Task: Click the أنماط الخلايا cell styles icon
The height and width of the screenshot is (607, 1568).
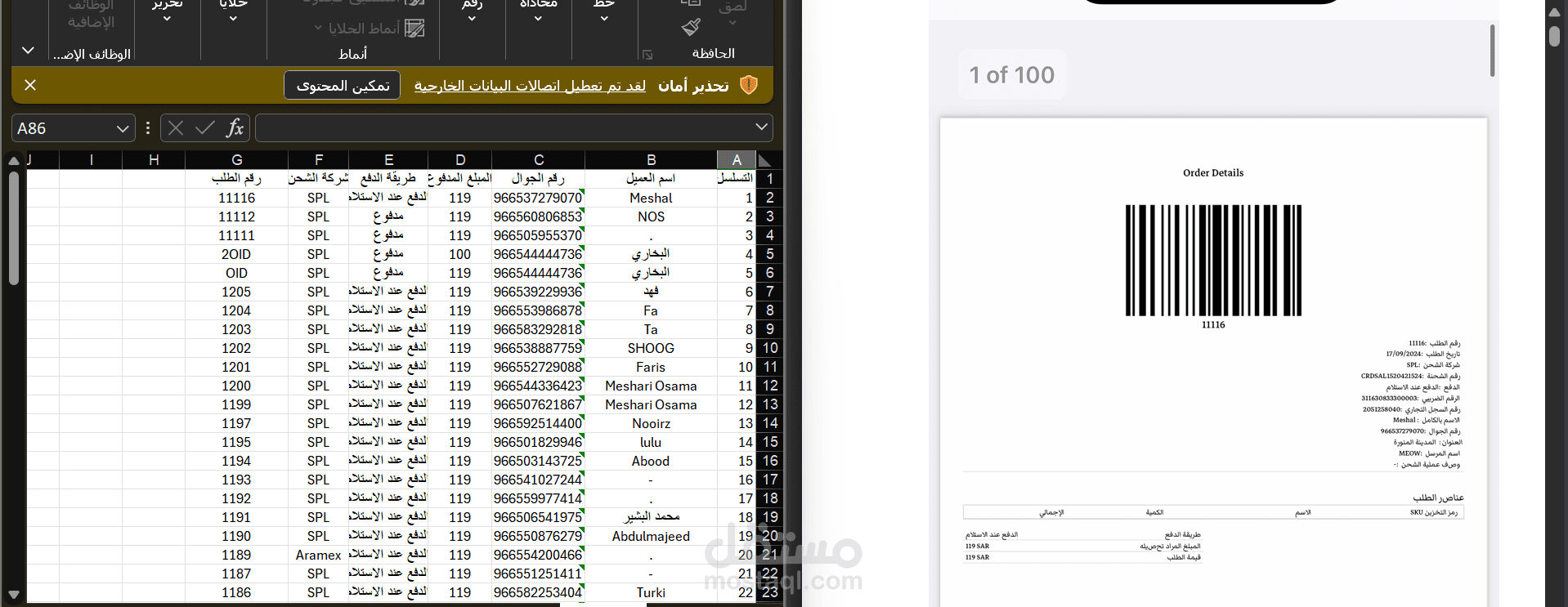Action: point(415,29)
